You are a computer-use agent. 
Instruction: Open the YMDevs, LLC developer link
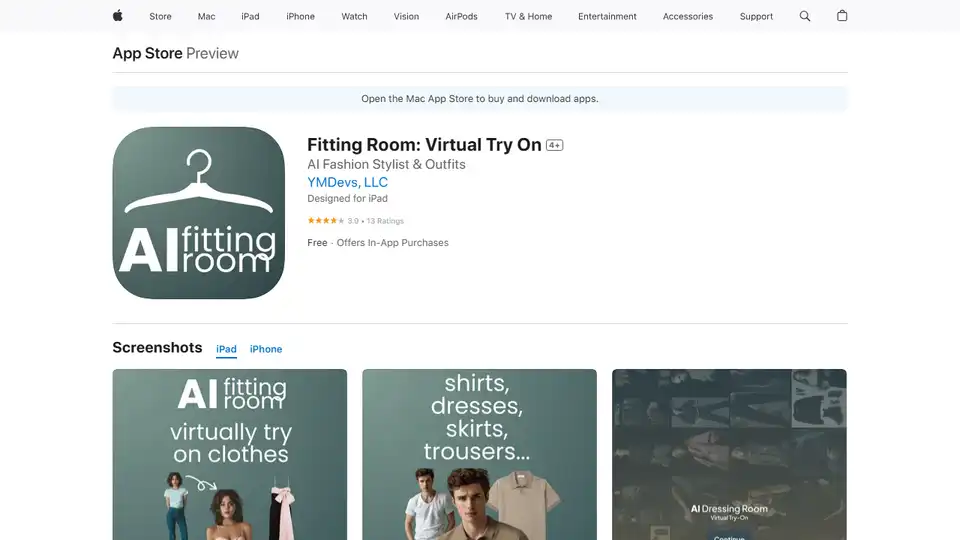tap(347, 182)
